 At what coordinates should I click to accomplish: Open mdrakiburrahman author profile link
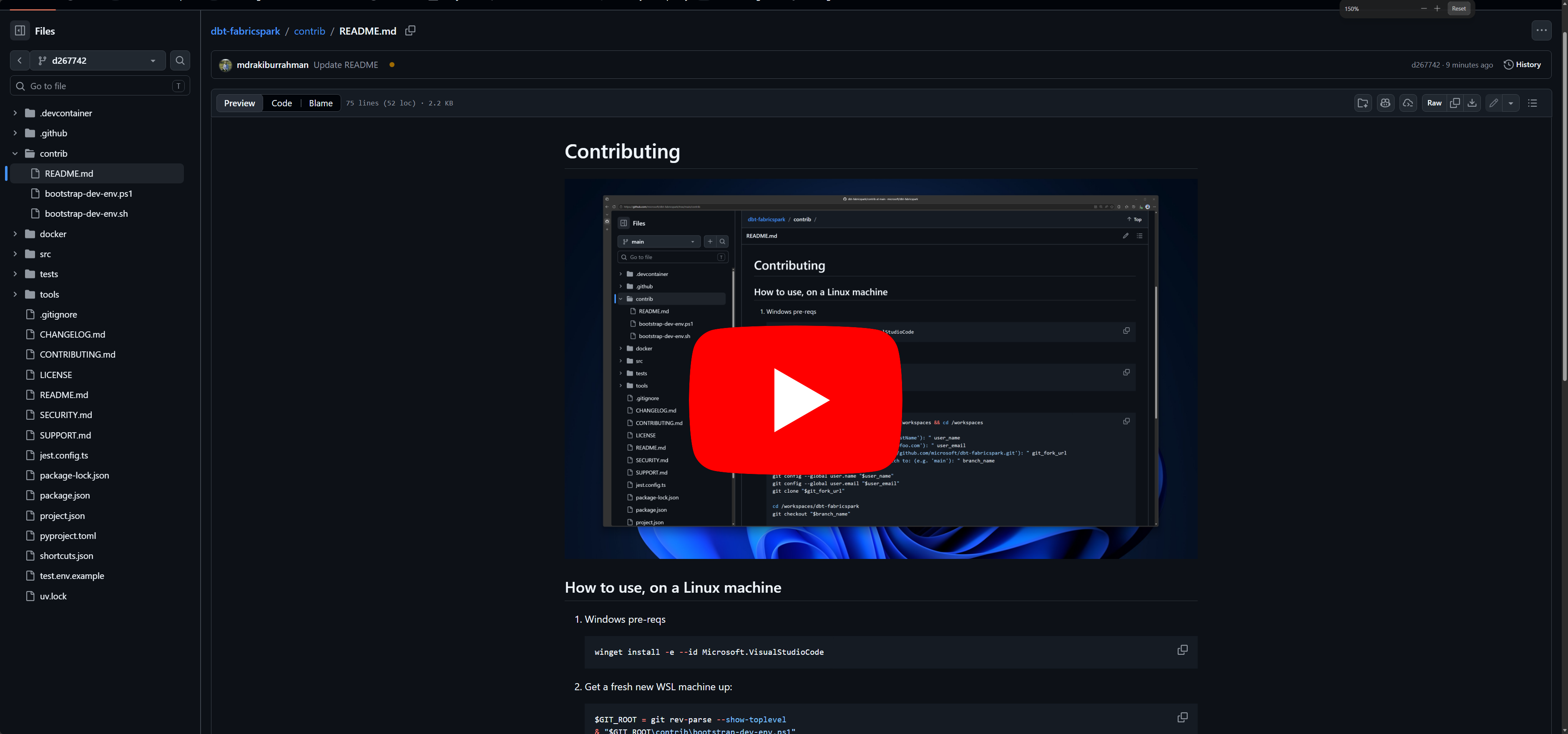coord(272,65)
